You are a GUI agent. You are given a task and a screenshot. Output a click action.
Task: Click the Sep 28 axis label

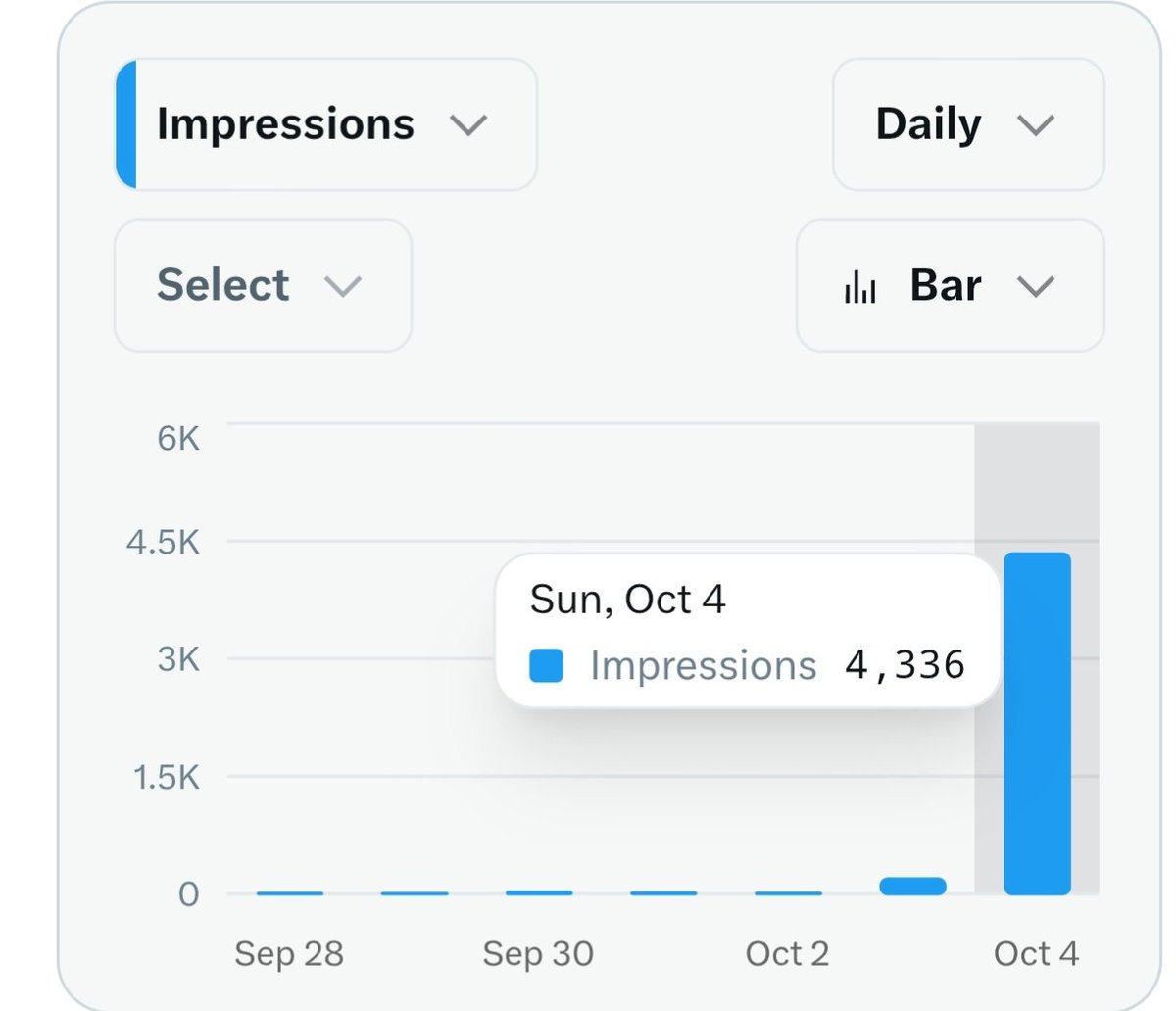pyautogui.click(x=289, y=953)
